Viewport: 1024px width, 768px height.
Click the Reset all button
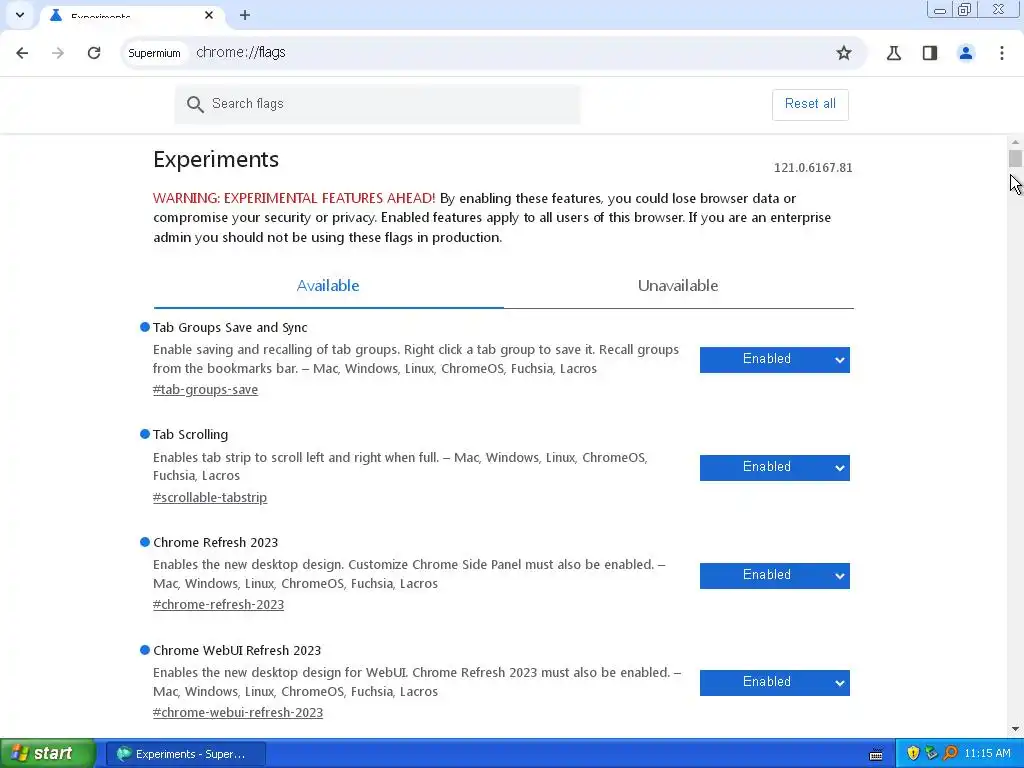810,104
